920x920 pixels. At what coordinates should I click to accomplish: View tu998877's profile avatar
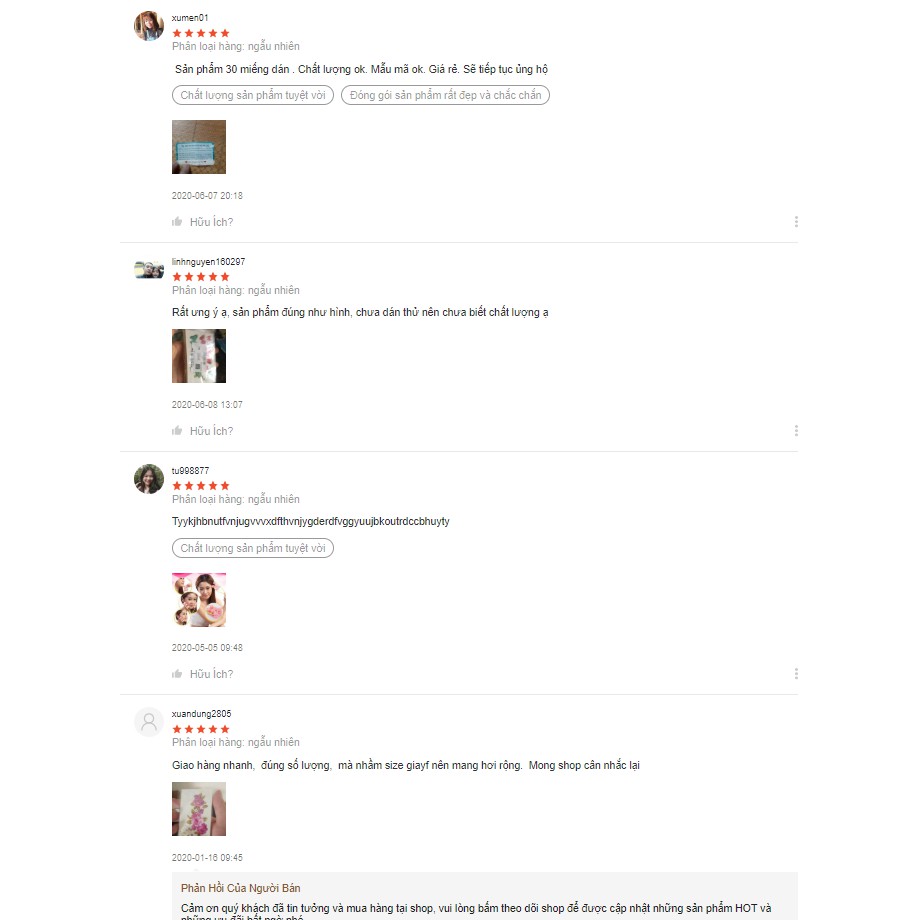tap(149, 479)
